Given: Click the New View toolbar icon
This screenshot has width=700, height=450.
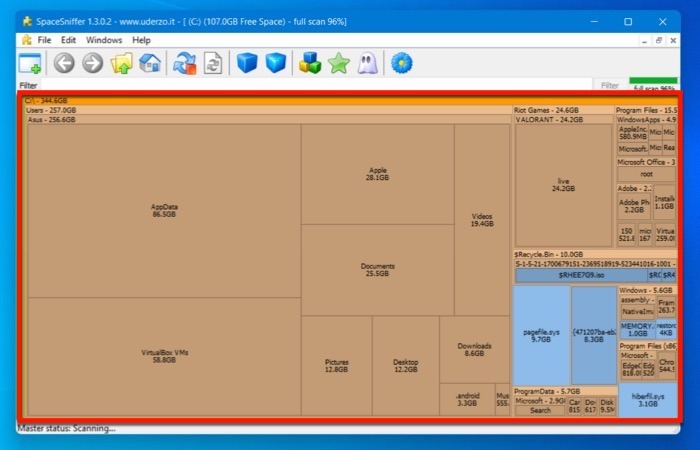Looking at the screenshot, I should 30,63.
